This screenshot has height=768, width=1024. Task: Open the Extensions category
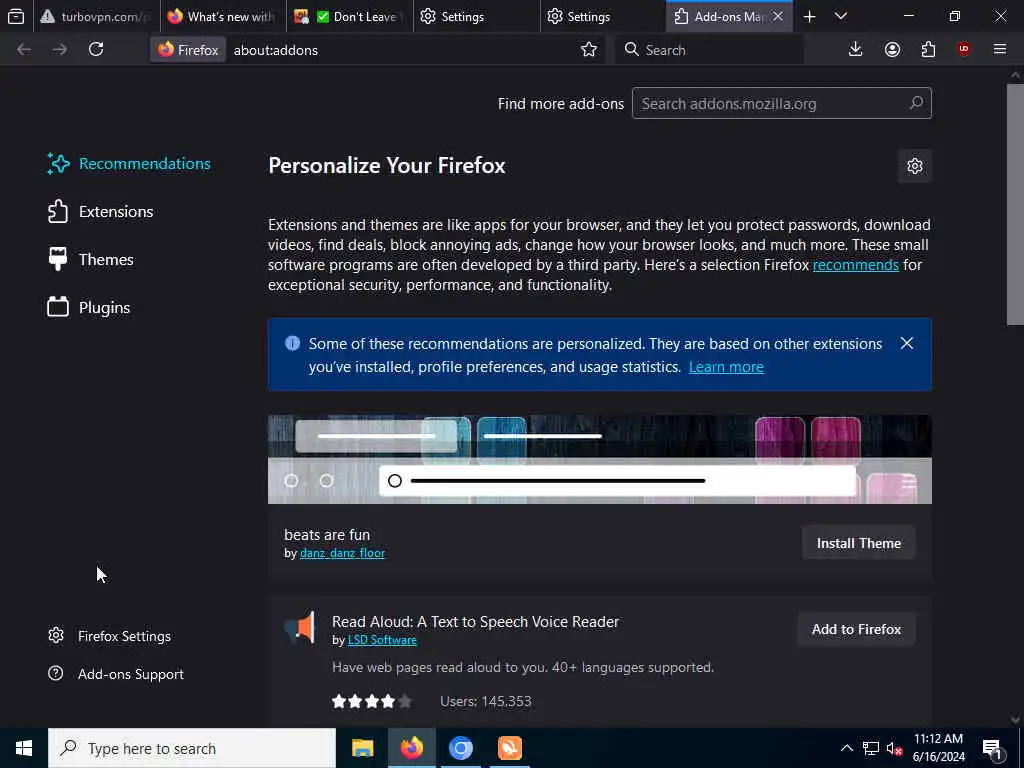coord(101,212)
